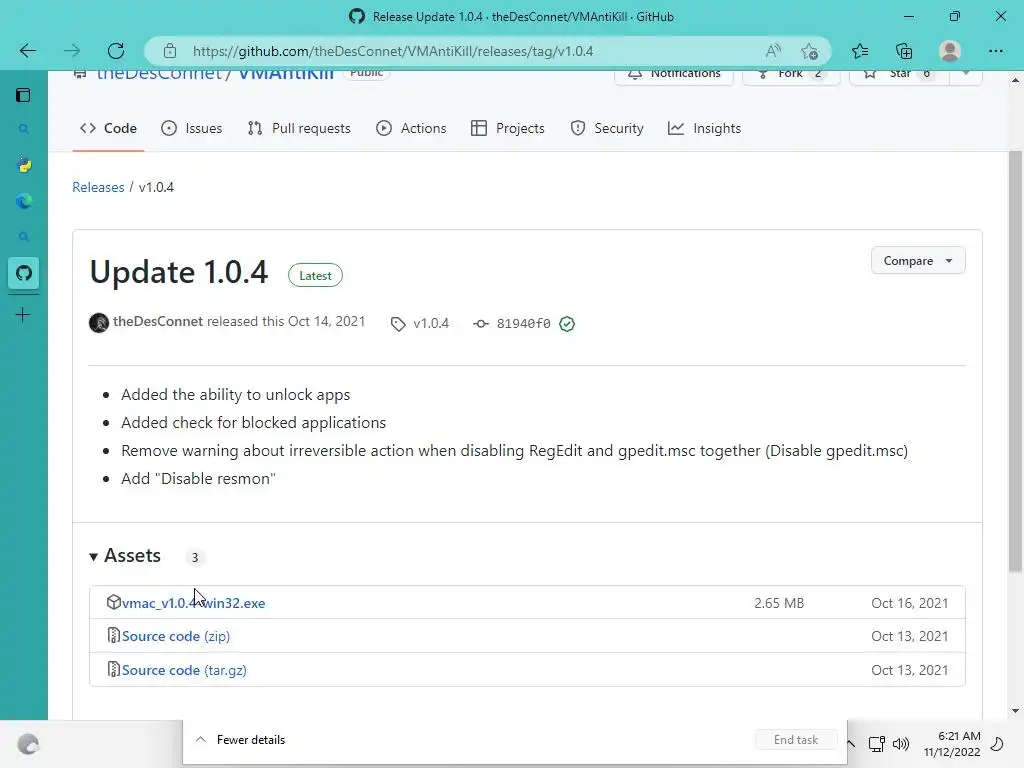Switch to the Edge vertical tab
The width and height of the screenshot is (1024, 768).
coord(24,201)
